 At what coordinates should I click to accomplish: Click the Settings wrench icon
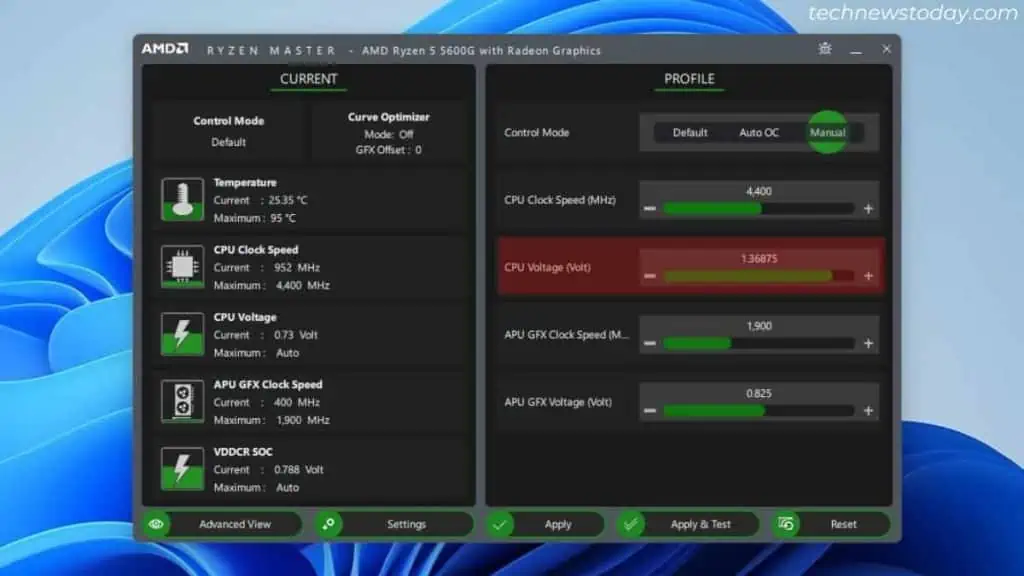(329, 523)
